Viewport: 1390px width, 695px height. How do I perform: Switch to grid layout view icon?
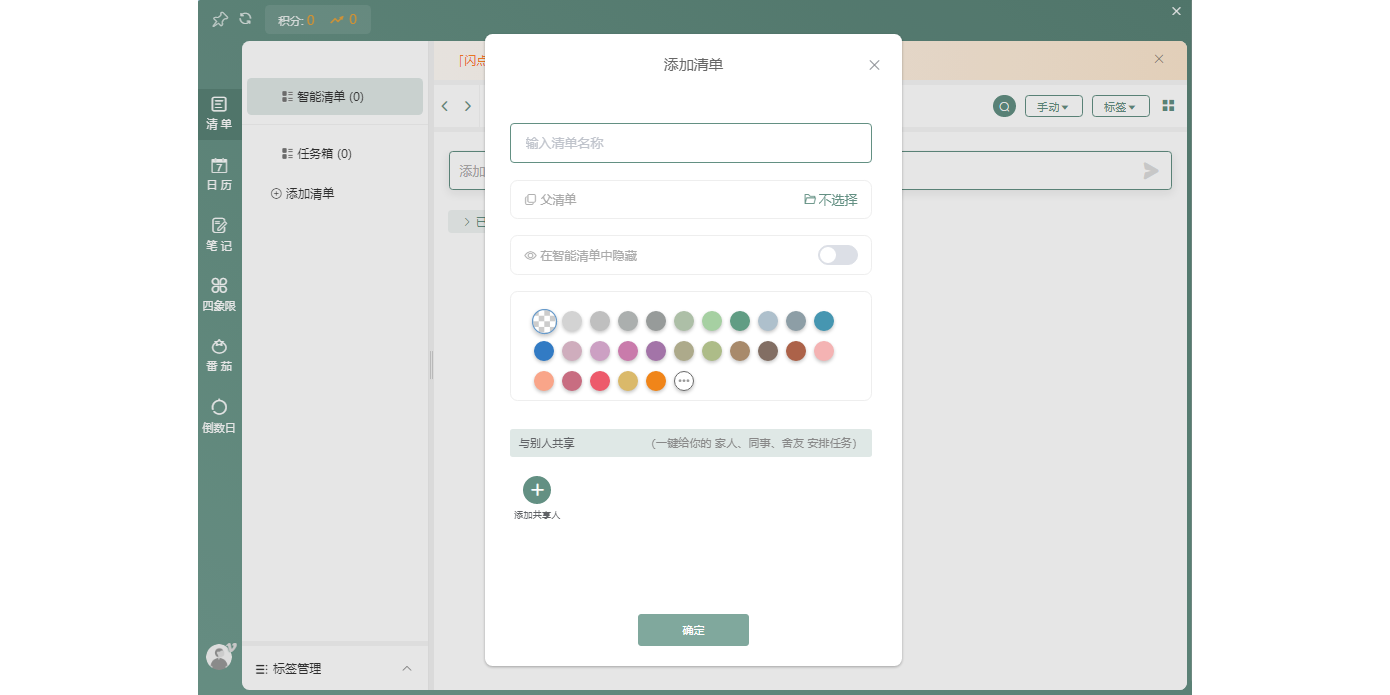1168,106
